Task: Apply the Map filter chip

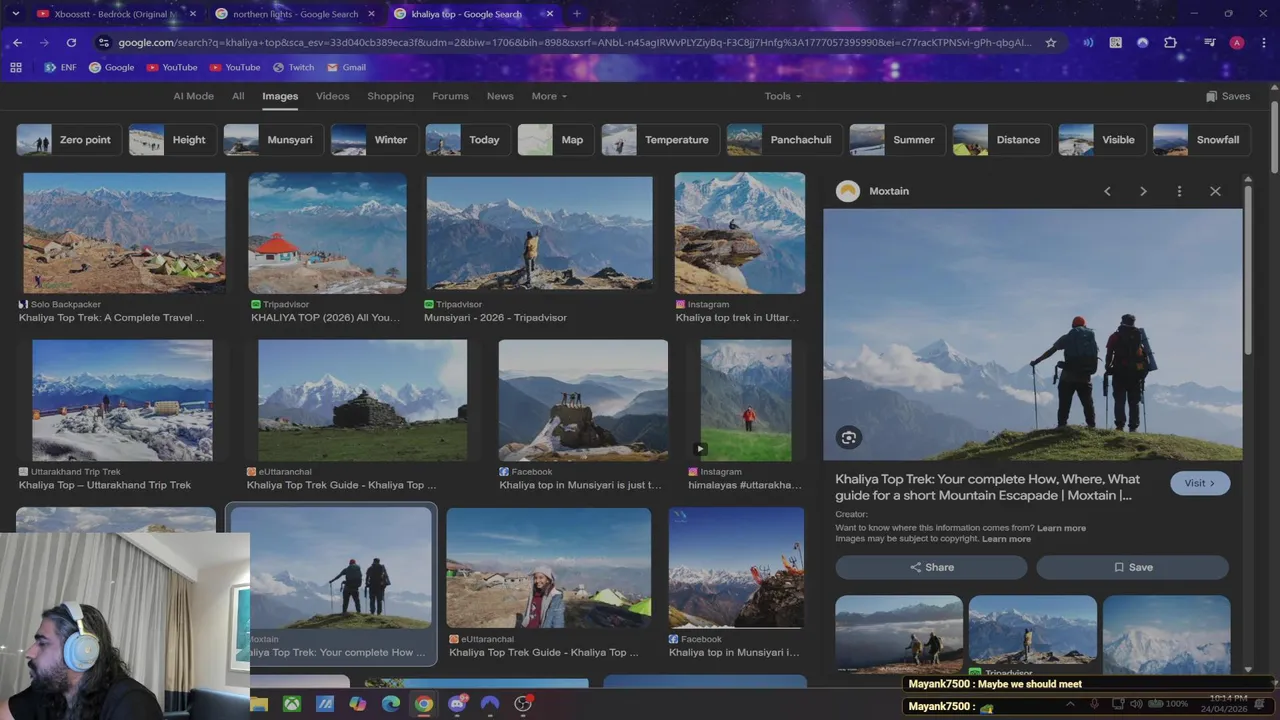Action: click(x=555, y=140)
